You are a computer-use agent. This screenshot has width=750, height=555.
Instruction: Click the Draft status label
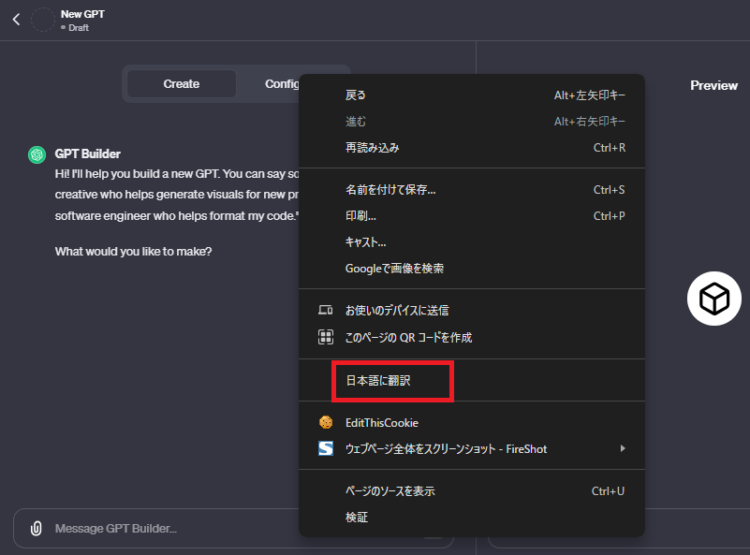(78, 28)
